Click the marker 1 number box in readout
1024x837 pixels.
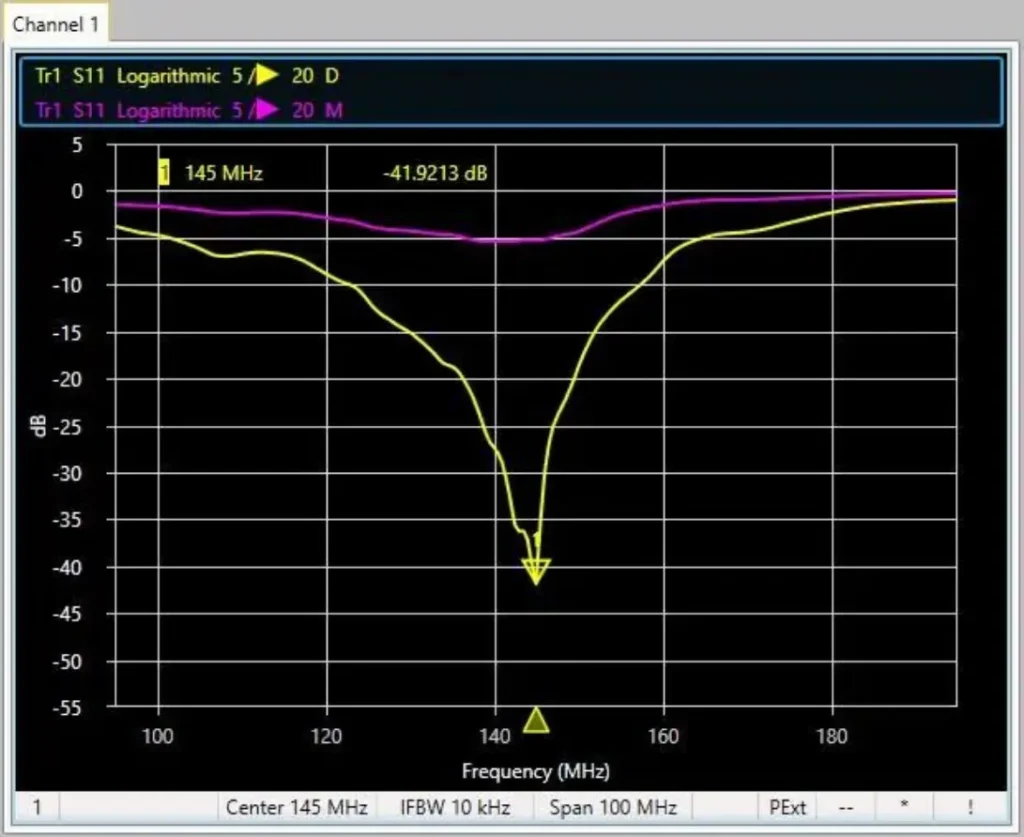164,173
